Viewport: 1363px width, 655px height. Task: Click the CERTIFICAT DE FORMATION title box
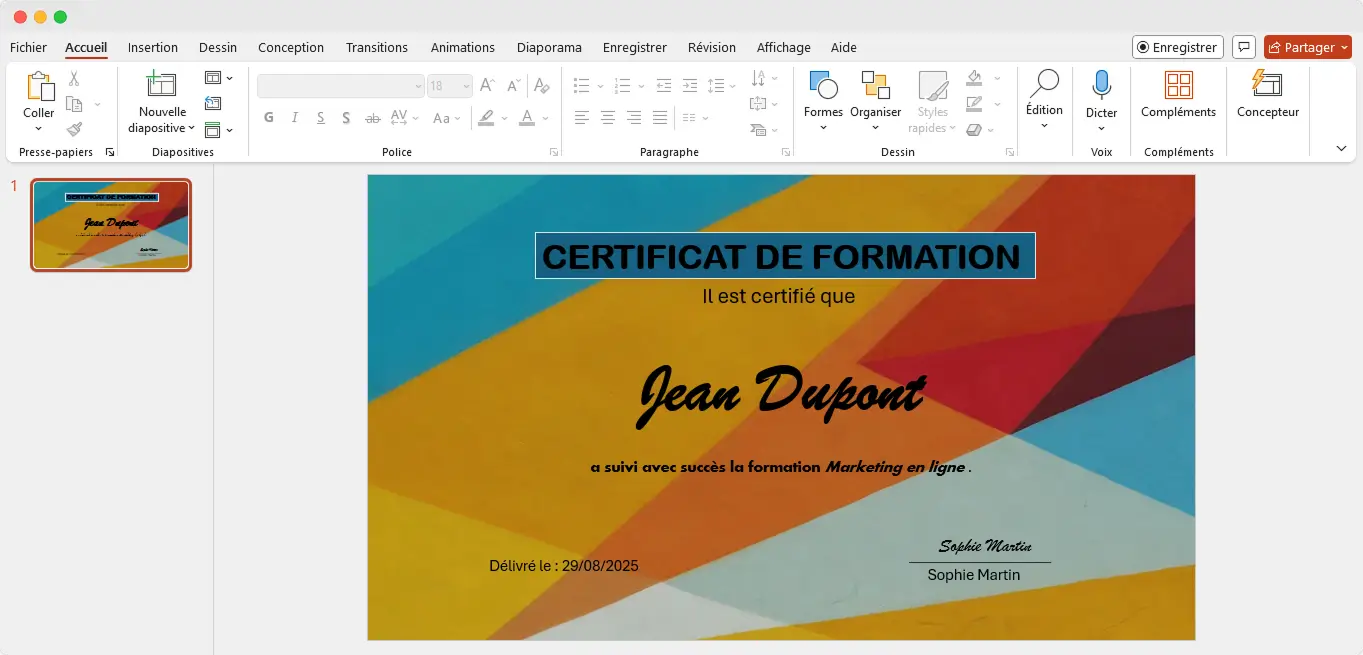tap(785, 256)
